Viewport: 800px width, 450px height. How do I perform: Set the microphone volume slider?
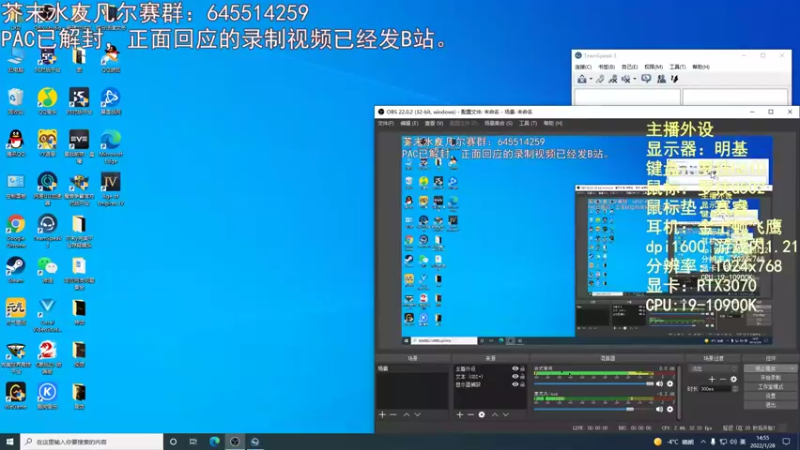pyautogui.click(x=593, y=409)
